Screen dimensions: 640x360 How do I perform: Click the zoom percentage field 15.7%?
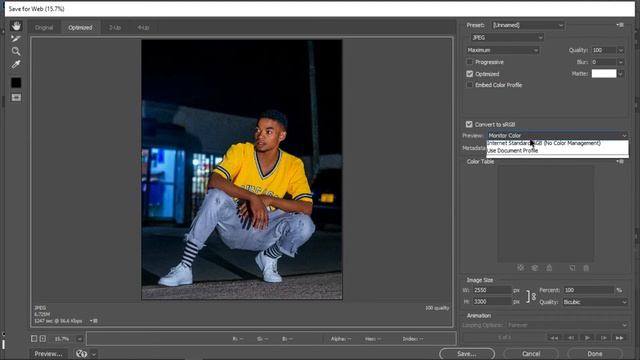(62, 339)
